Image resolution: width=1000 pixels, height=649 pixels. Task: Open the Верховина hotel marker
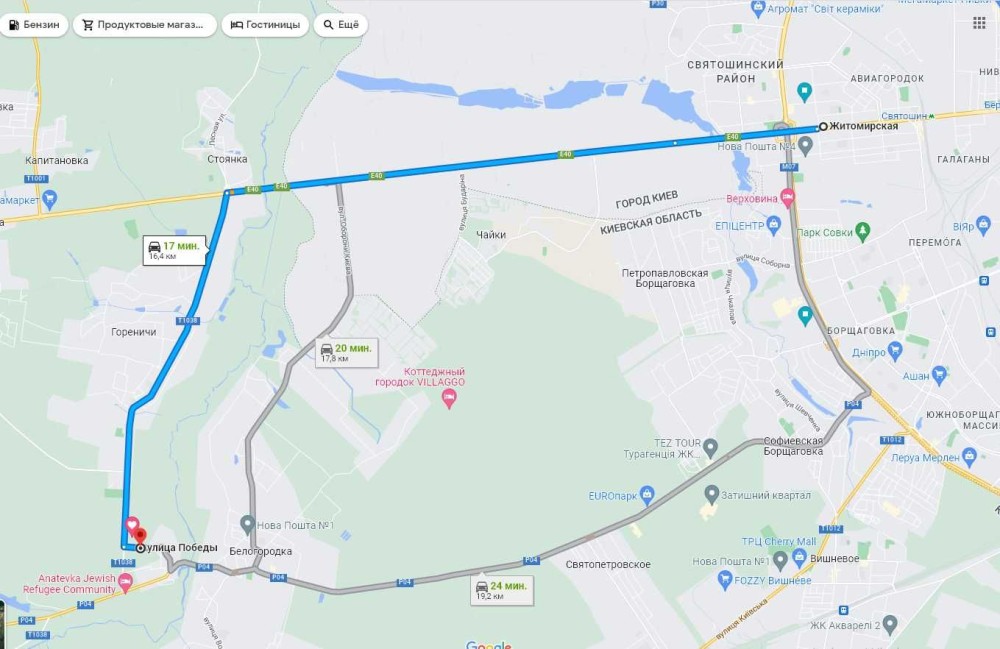click(788, 198)
